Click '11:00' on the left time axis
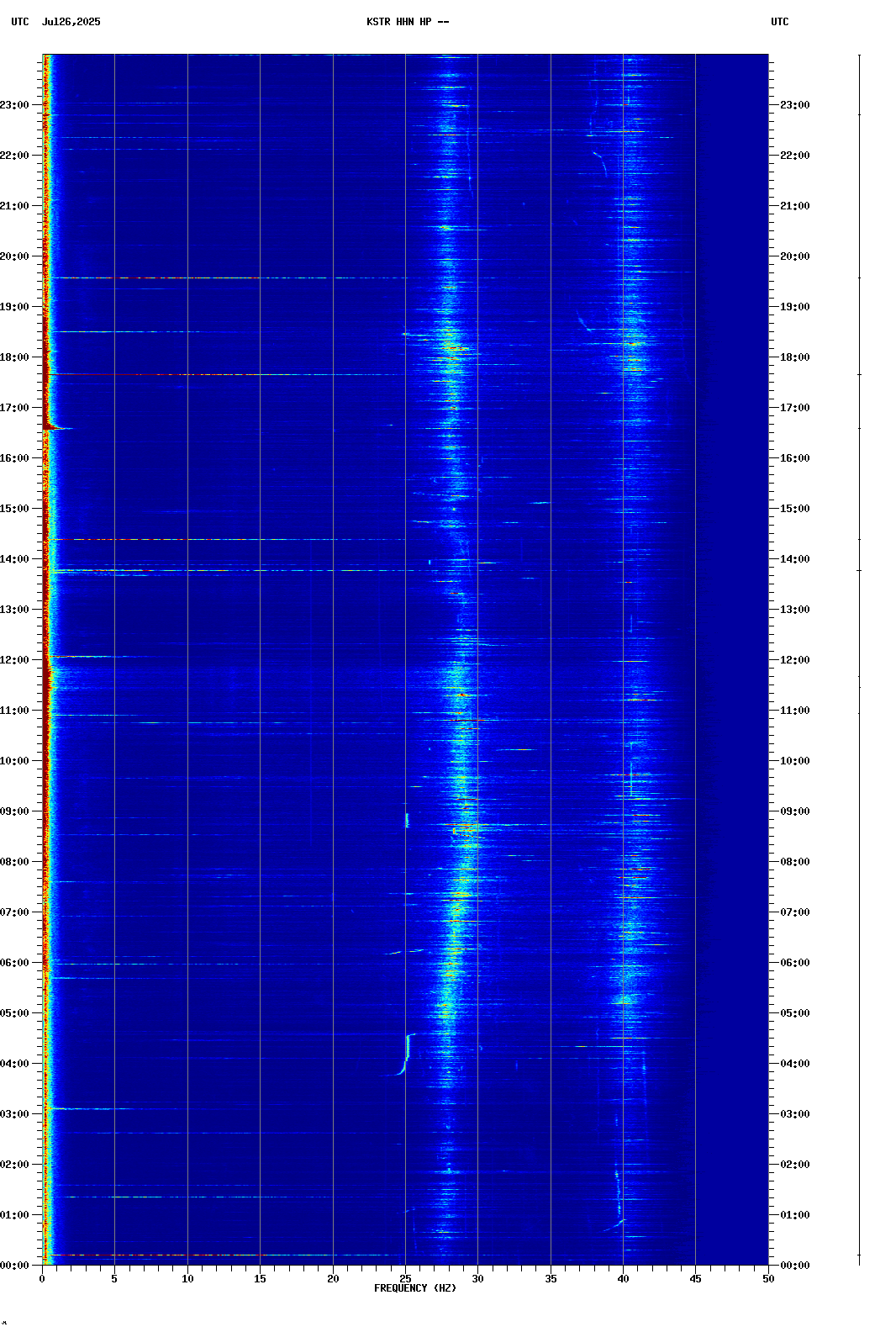896x1332 pixels. point(14,711)
